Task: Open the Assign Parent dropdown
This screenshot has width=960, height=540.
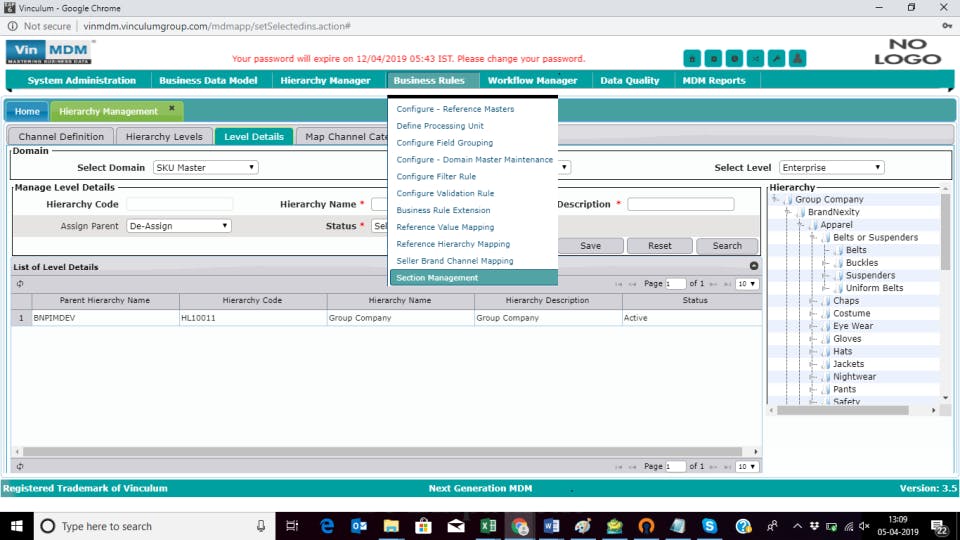Action: pyautogui.click(x=178, y=226)
